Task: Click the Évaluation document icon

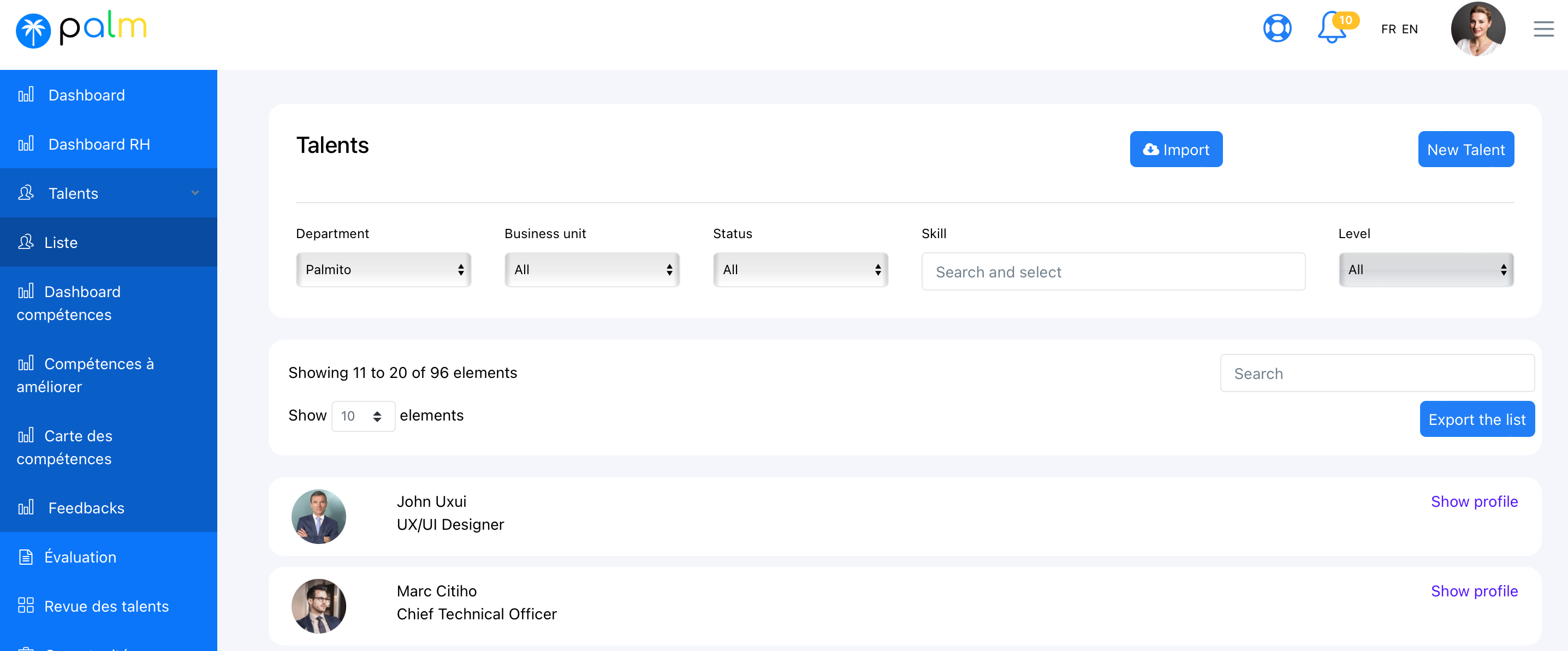Action: coord(26,557)
